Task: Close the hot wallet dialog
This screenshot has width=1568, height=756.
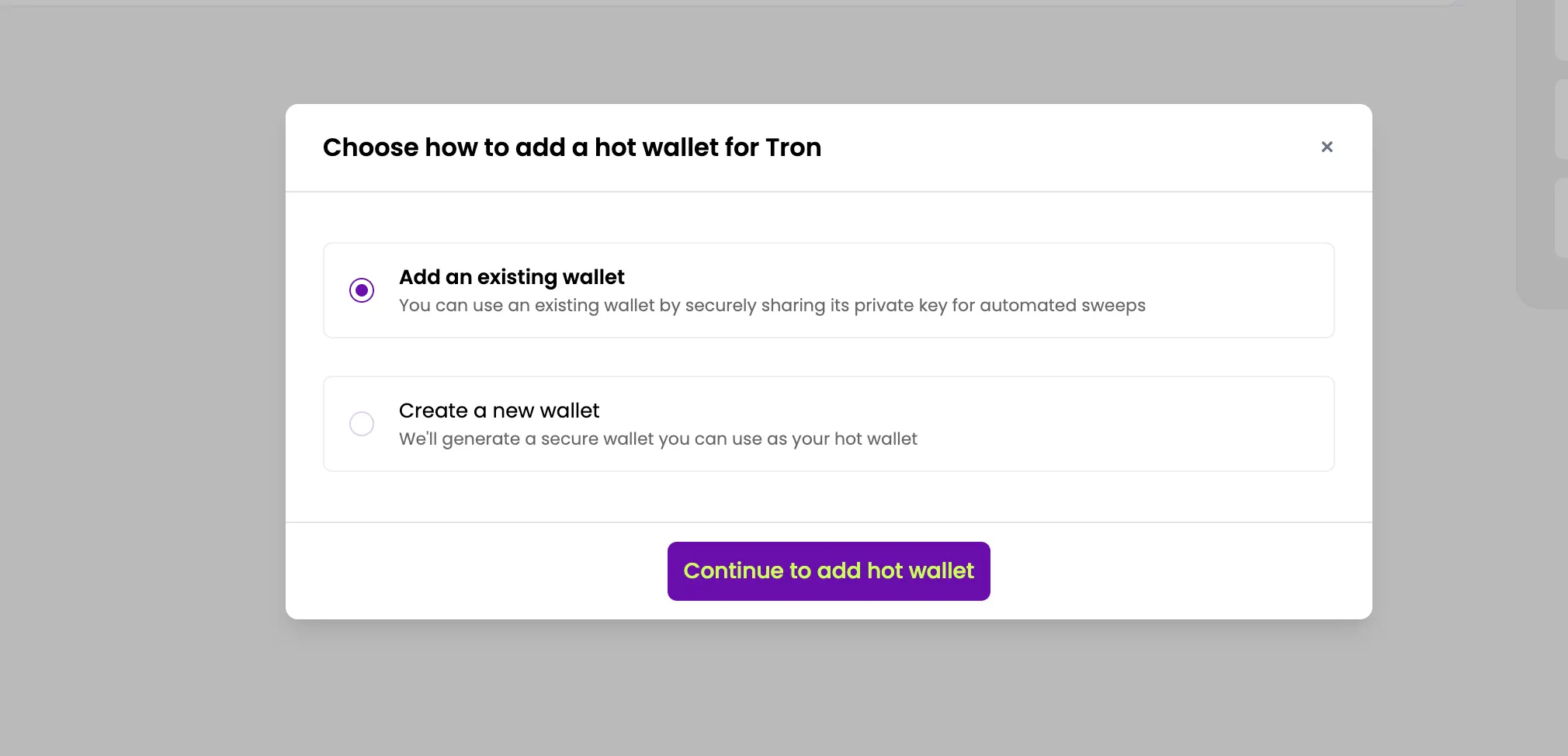Action: (x=1327, y=147)
